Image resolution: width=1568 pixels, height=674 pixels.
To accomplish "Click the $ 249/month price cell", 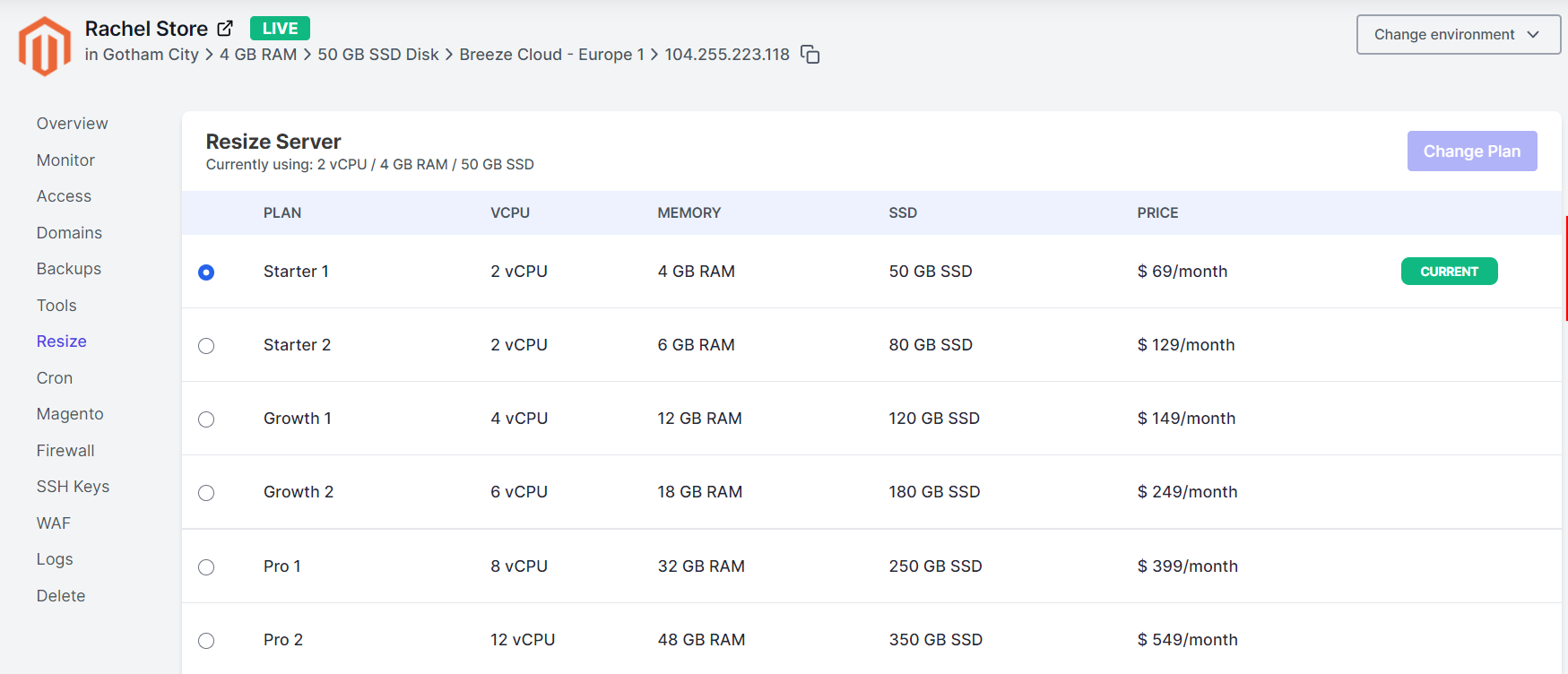I will (1187, 492).
